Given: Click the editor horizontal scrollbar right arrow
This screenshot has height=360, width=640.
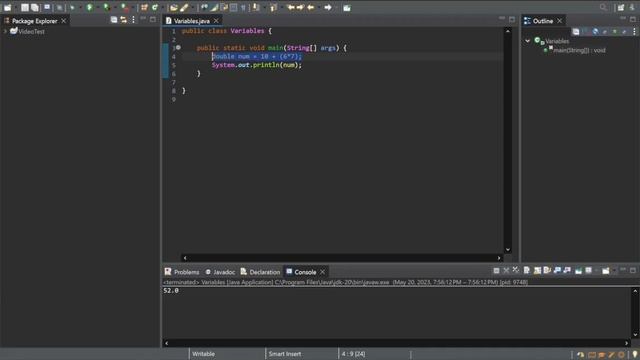Looking at the screenshot, I should tap(499, 258).
